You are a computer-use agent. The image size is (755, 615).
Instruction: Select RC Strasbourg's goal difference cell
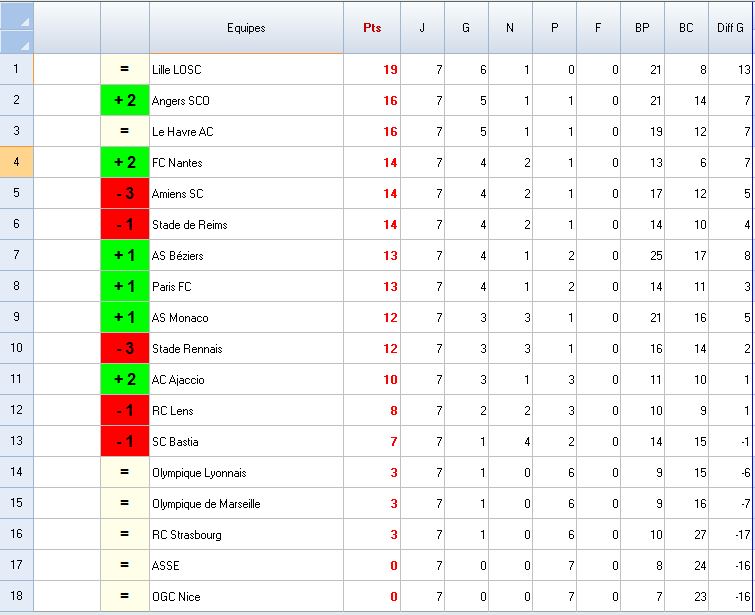(731, 535)
